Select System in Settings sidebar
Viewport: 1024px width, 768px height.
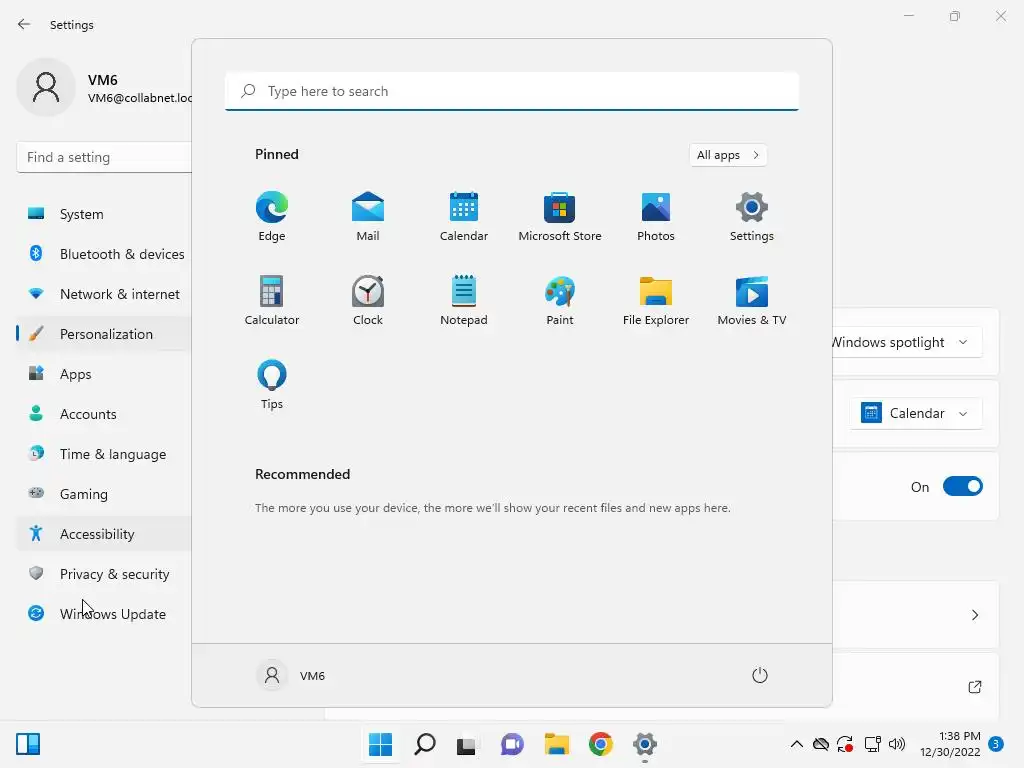point(104,214)
